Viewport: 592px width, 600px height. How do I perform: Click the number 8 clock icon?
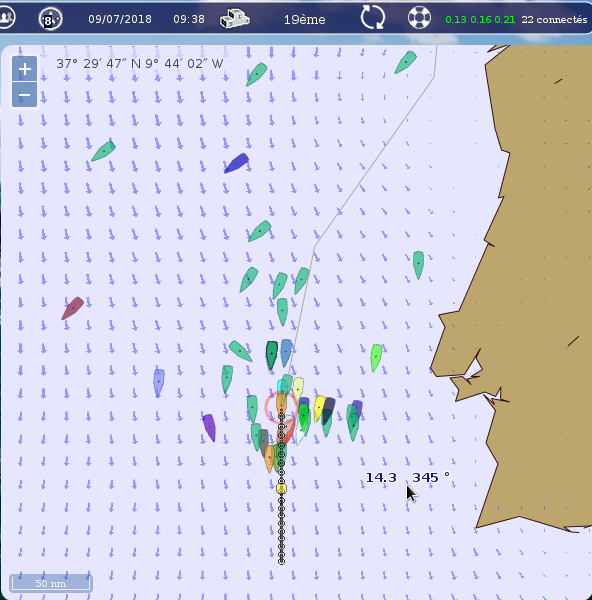click(x=51, y=19)
